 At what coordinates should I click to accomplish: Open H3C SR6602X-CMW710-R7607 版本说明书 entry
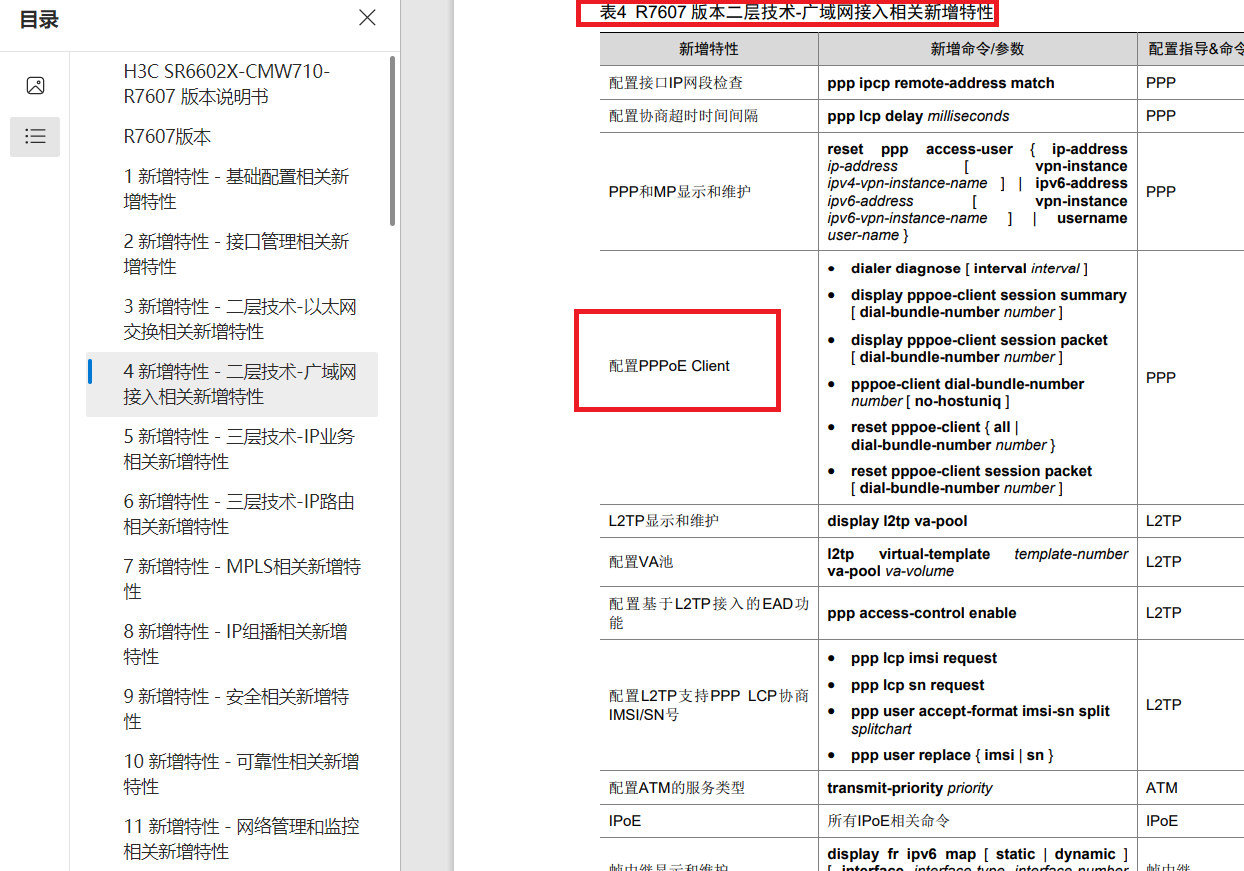(231, 84)
